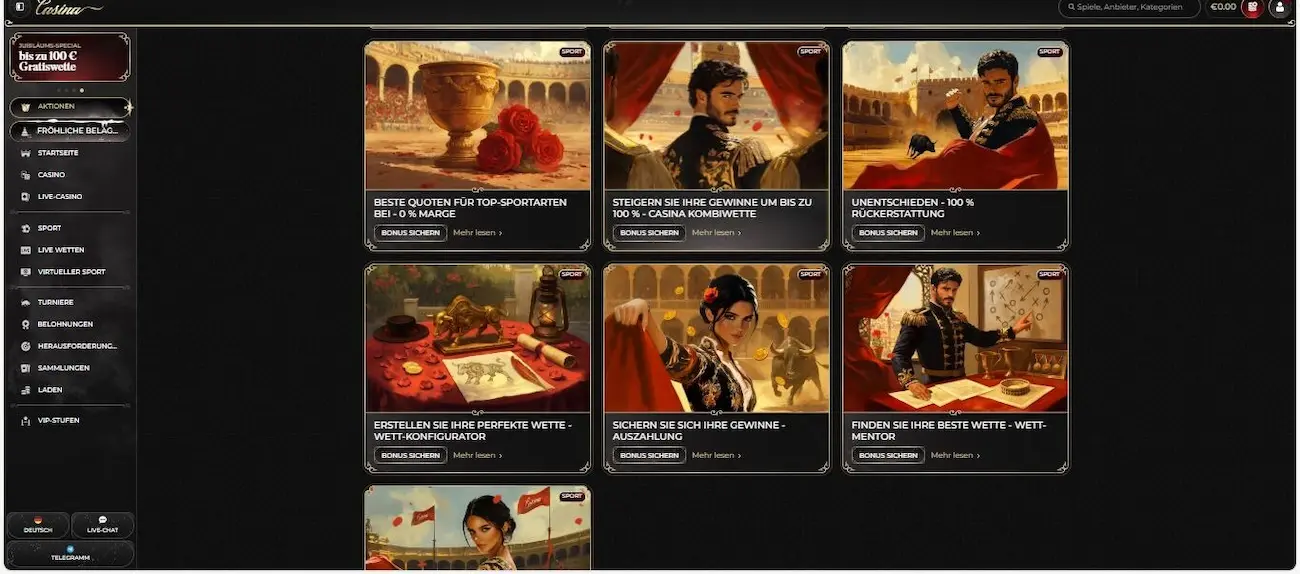The image size is (1300, 574).
Task: Click Bonus Sichern for Wett-Mentor offer
Action: (888, 456)
